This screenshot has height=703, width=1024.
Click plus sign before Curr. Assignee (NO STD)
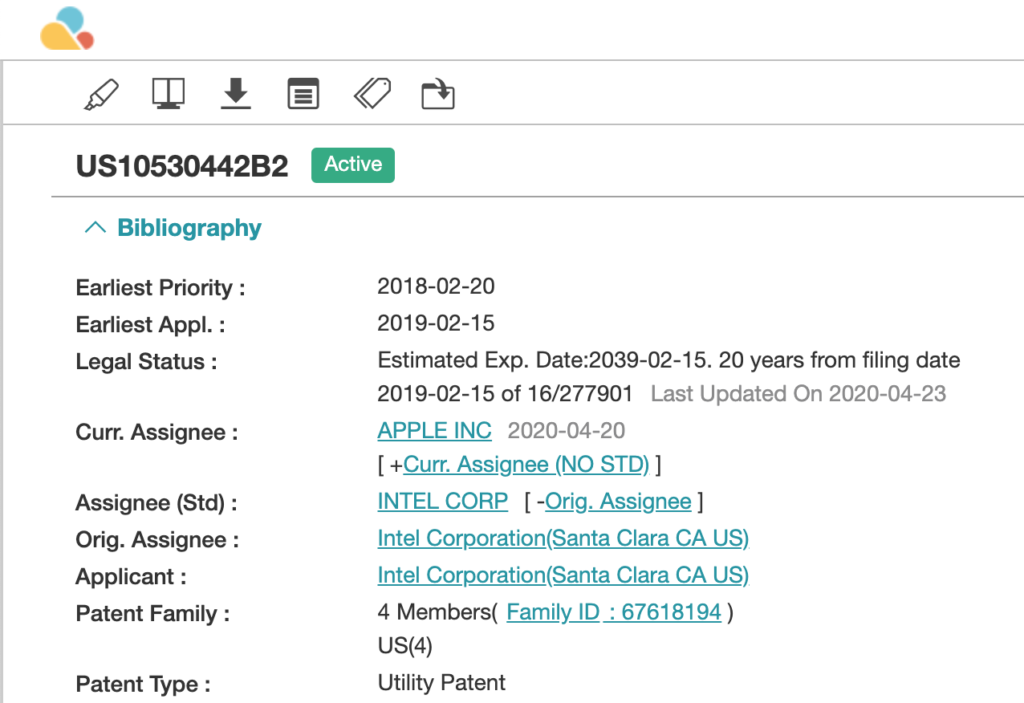coord(397,465)
